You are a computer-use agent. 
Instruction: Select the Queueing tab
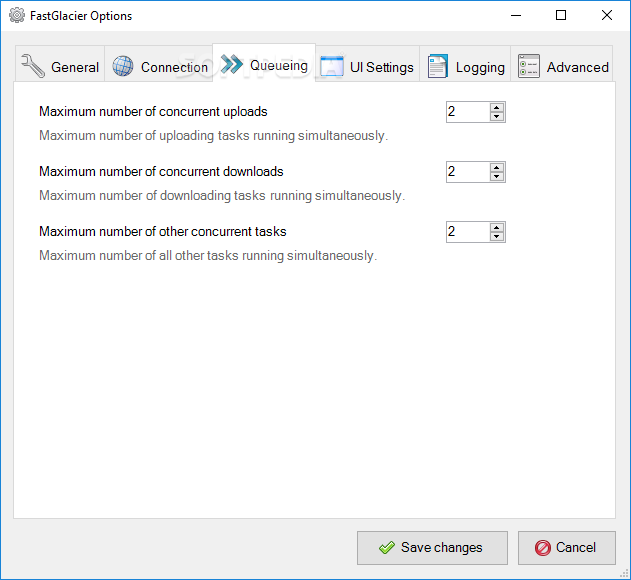point(264,63)
